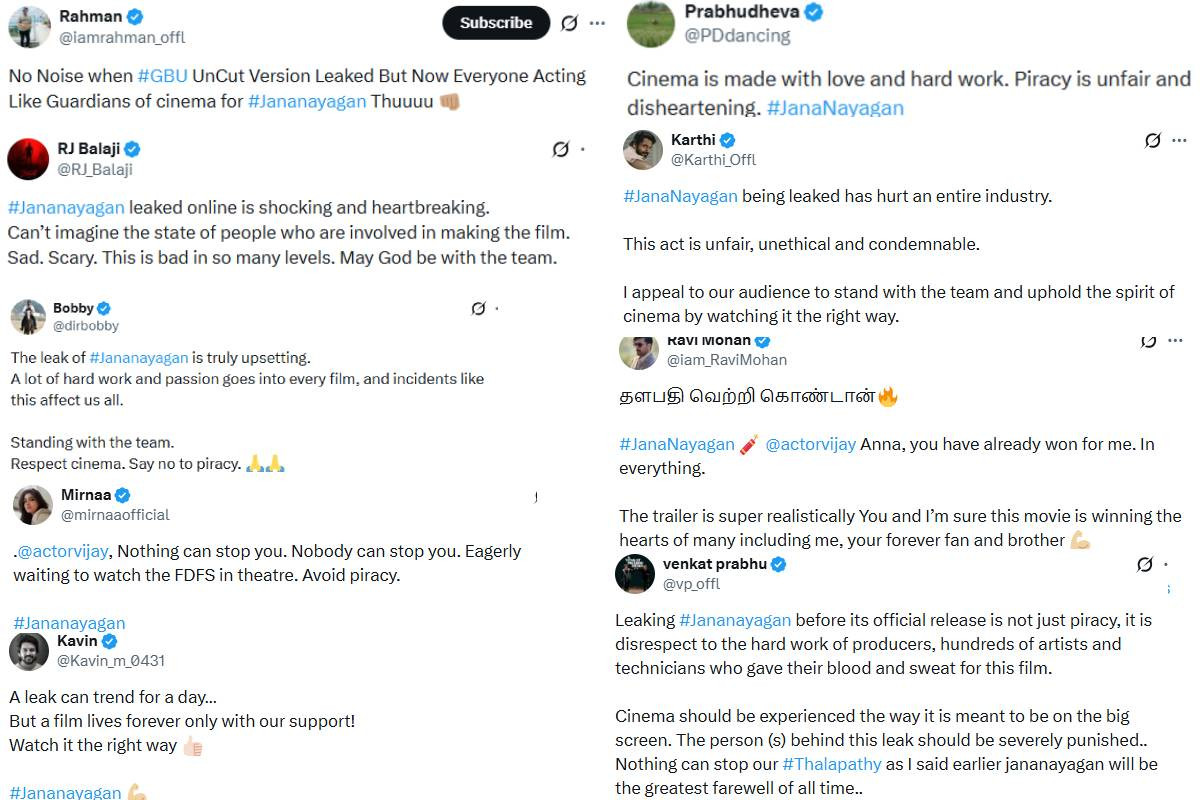
Task: Click Kavin's blue verified checkmark
Action: [x=110, y=641]
